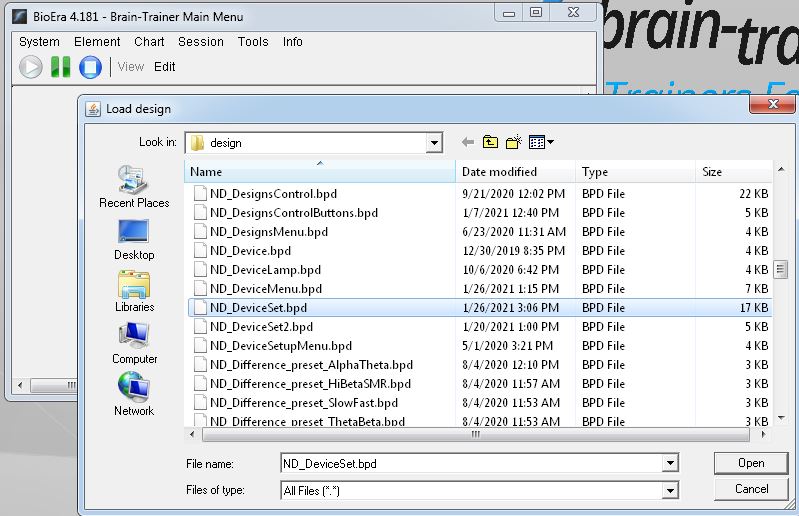Expand the Look in folder dropdown
The width and height of the screenshot is (799, 516).
coord(434,143)
